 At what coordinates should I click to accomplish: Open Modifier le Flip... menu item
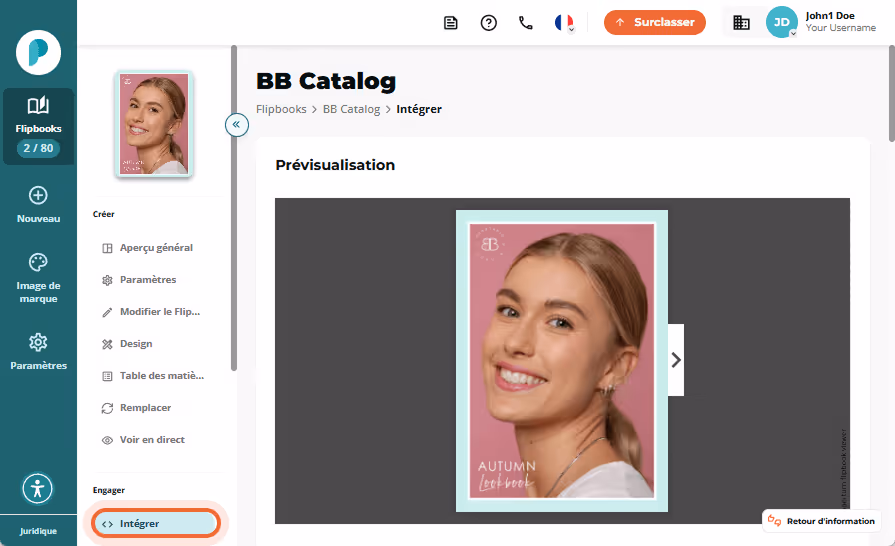tap(155, 312)
